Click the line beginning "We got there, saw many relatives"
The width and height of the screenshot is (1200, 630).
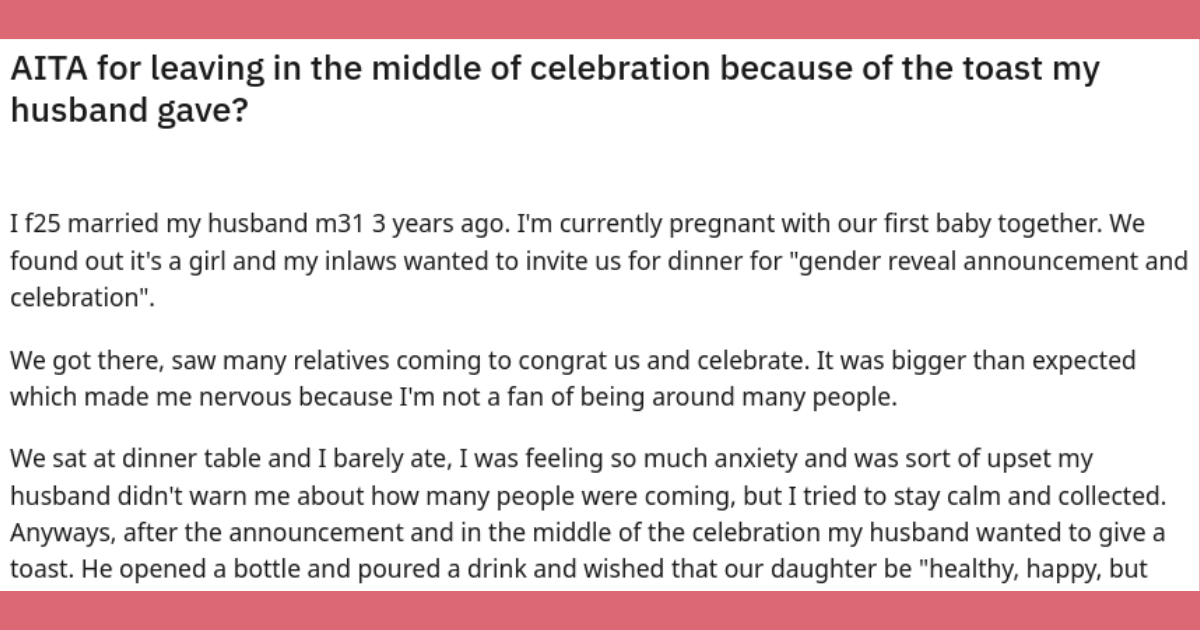coord(573,360)
